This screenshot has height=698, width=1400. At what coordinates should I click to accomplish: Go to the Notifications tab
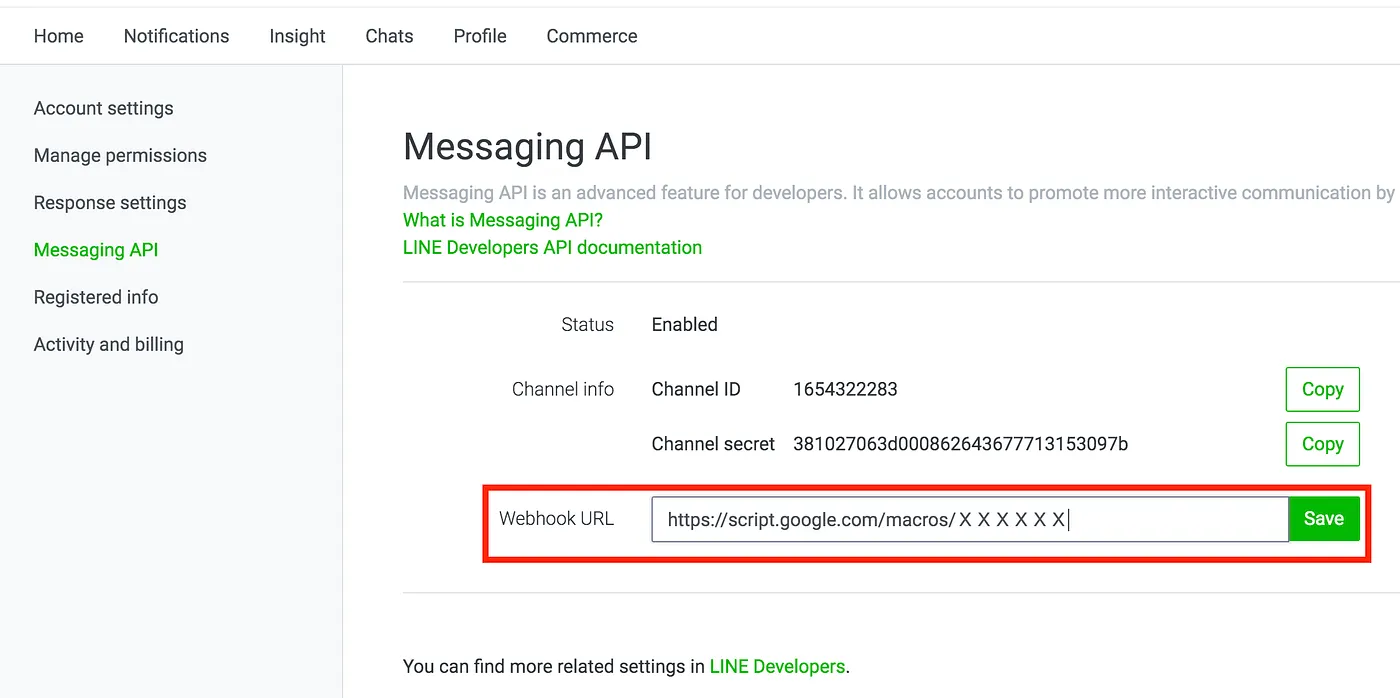click(x=176, y=36)
